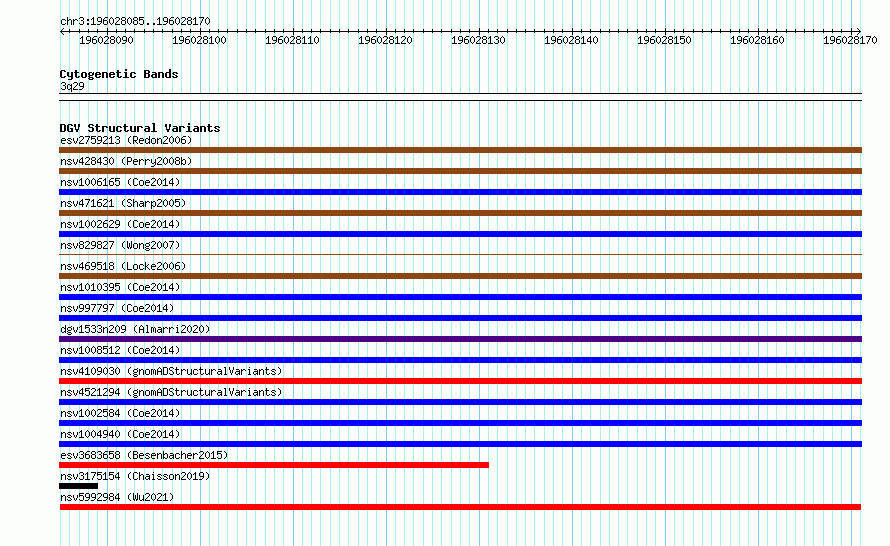Click the DGV Structural Variants track title
This screenshot has height=546, width=890.
140,128
